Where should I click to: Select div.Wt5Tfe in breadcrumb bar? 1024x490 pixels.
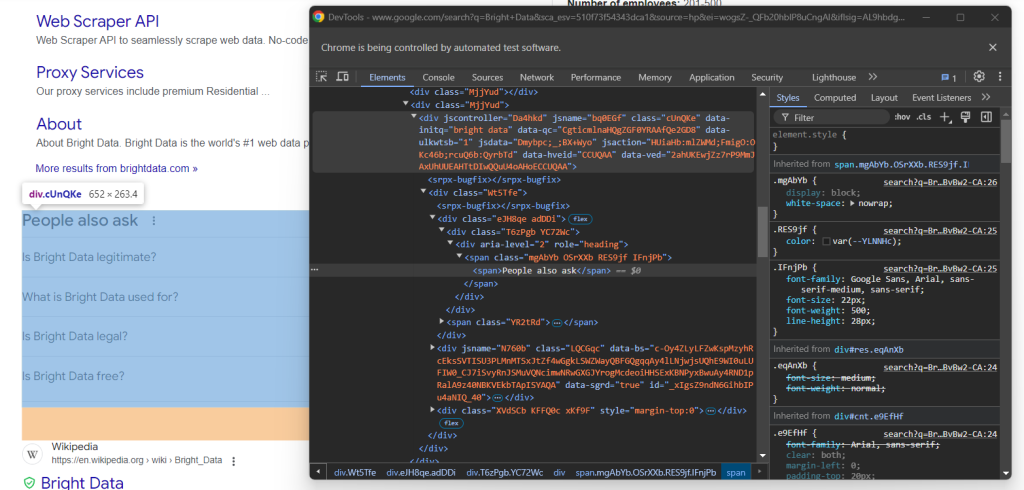tap(355, 472)
